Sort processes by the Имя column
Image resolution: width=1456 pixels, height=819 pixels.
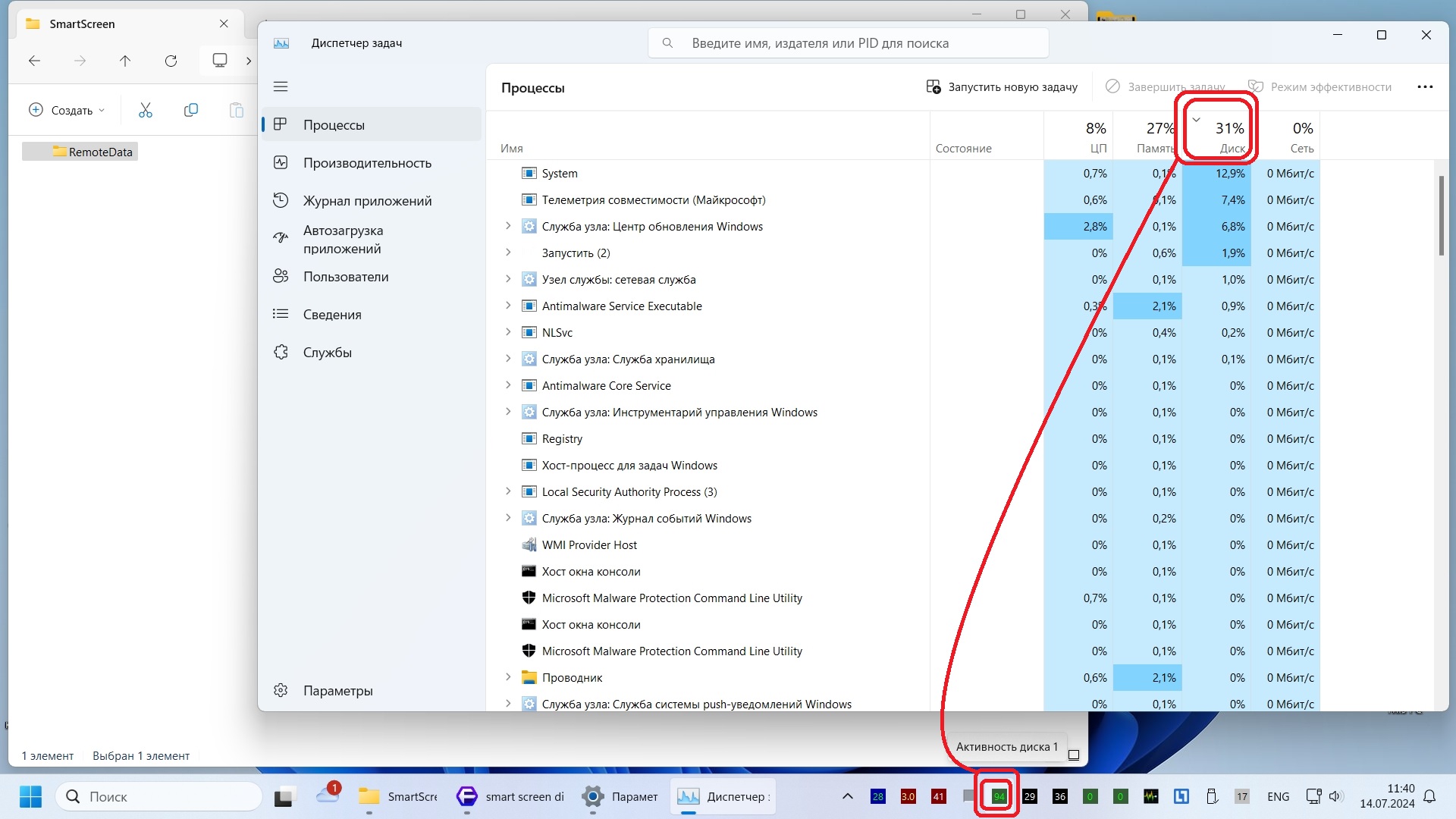click(x=512, y=149)
